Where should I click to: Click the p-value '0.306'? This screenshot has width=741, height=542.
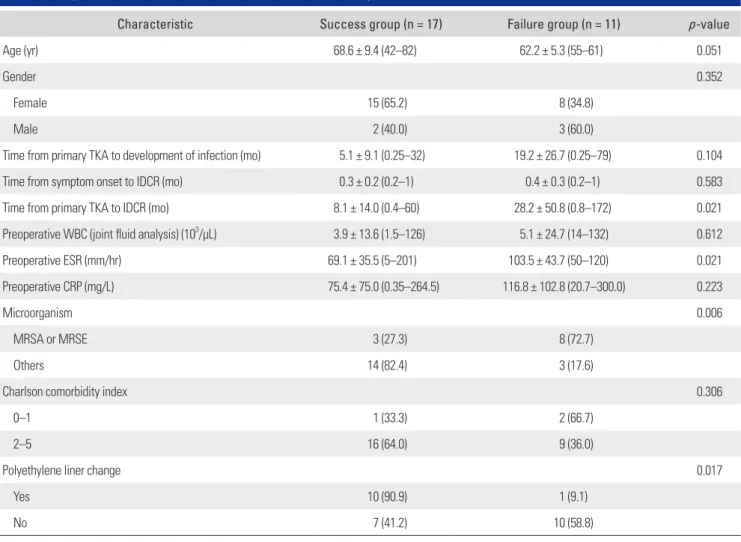709,392
